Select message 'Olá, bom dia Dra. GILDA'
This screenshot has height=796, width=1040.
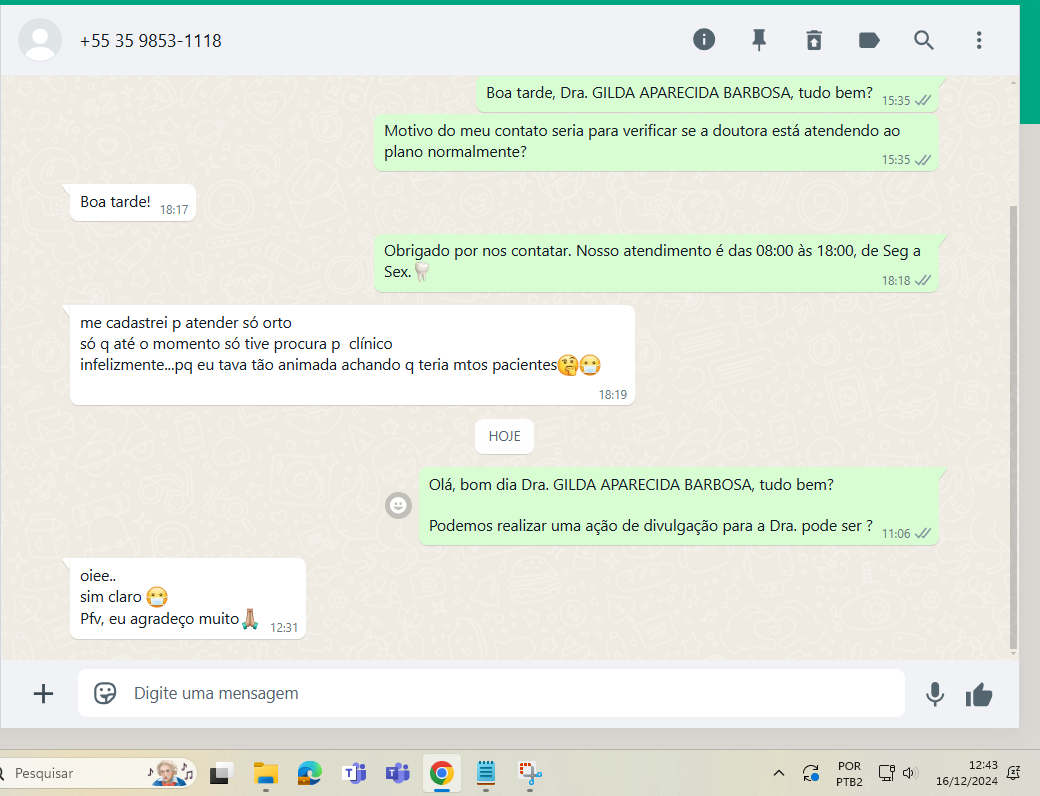click(679, 507)
